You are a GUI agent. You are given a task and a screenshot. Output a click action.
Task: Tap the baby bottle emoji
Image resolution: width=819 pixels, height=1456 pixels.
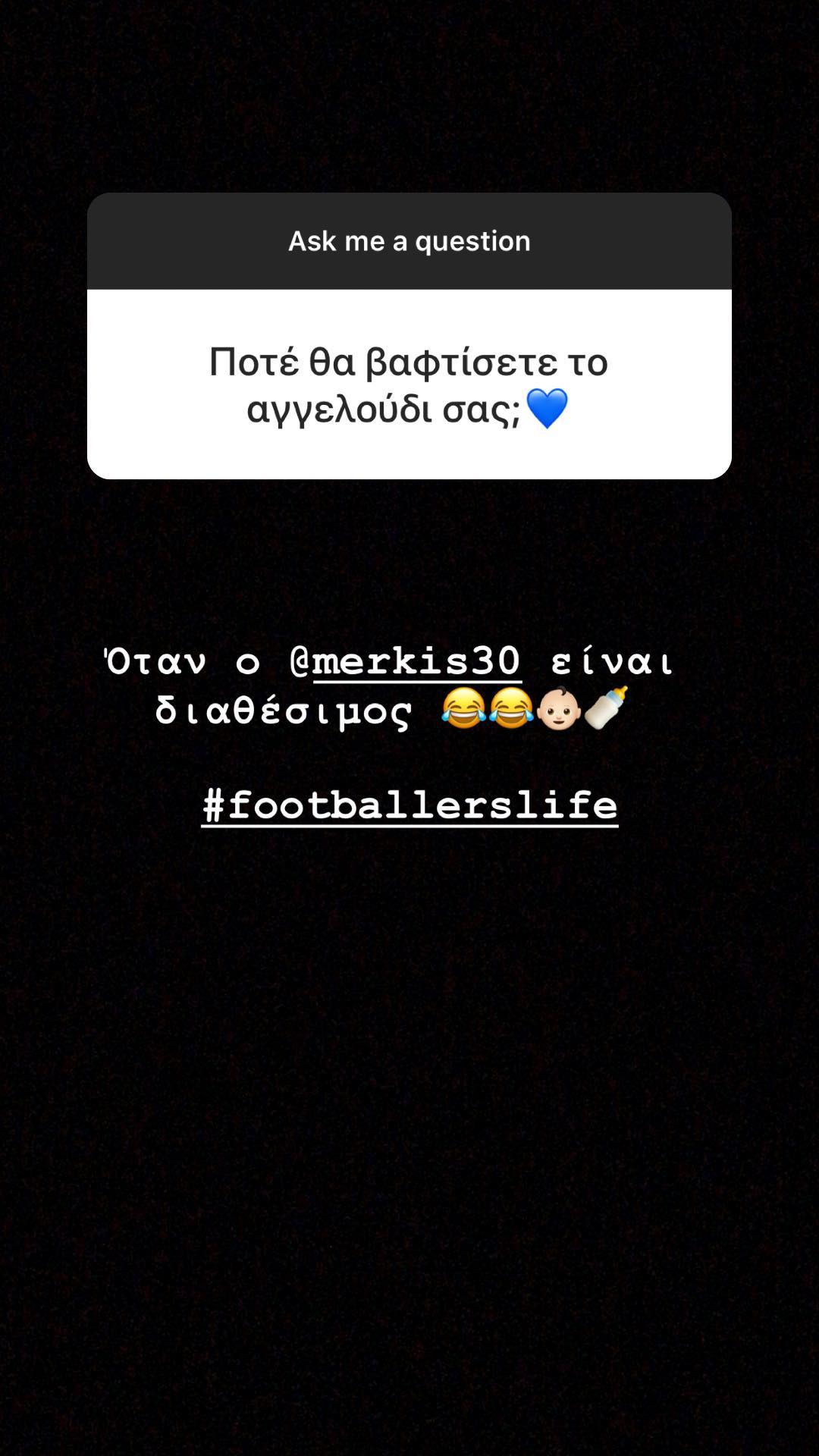tap(607, 708)
